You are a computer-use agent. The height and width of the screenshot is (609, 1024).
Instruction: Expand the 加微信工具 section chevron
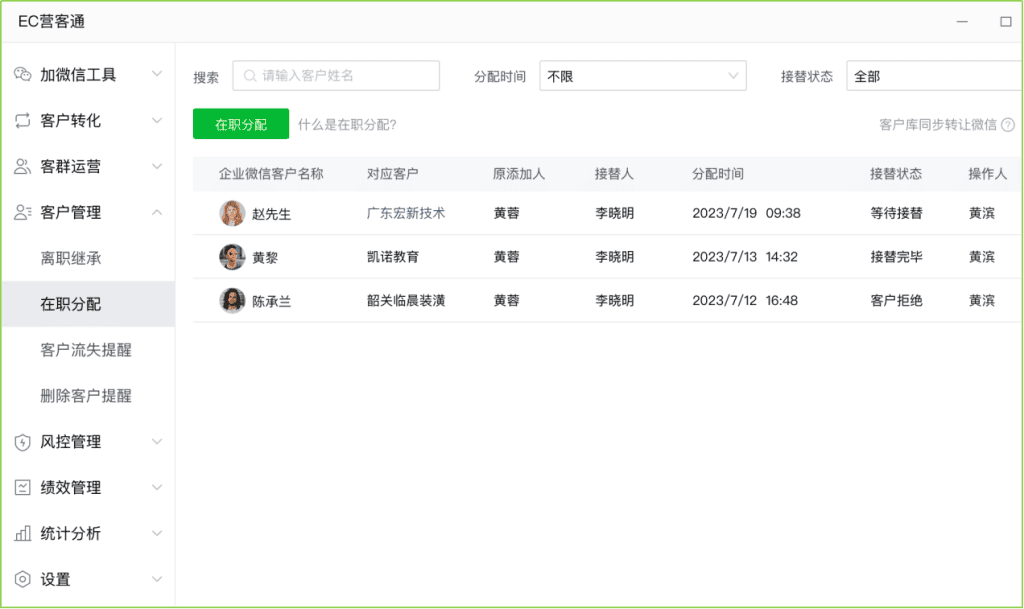point(157,74)
